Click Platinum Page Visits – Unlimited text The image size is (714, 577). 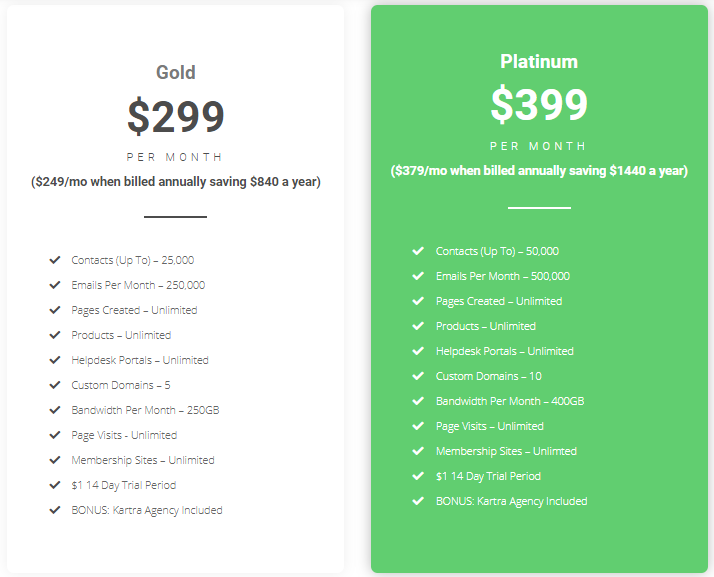coord(490,426)
